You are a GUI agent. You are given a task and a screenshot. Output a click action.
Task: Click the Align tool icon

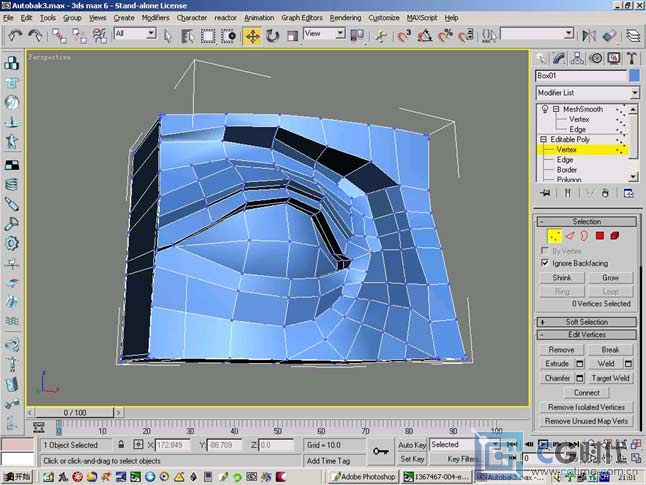[x=609, y=36]
